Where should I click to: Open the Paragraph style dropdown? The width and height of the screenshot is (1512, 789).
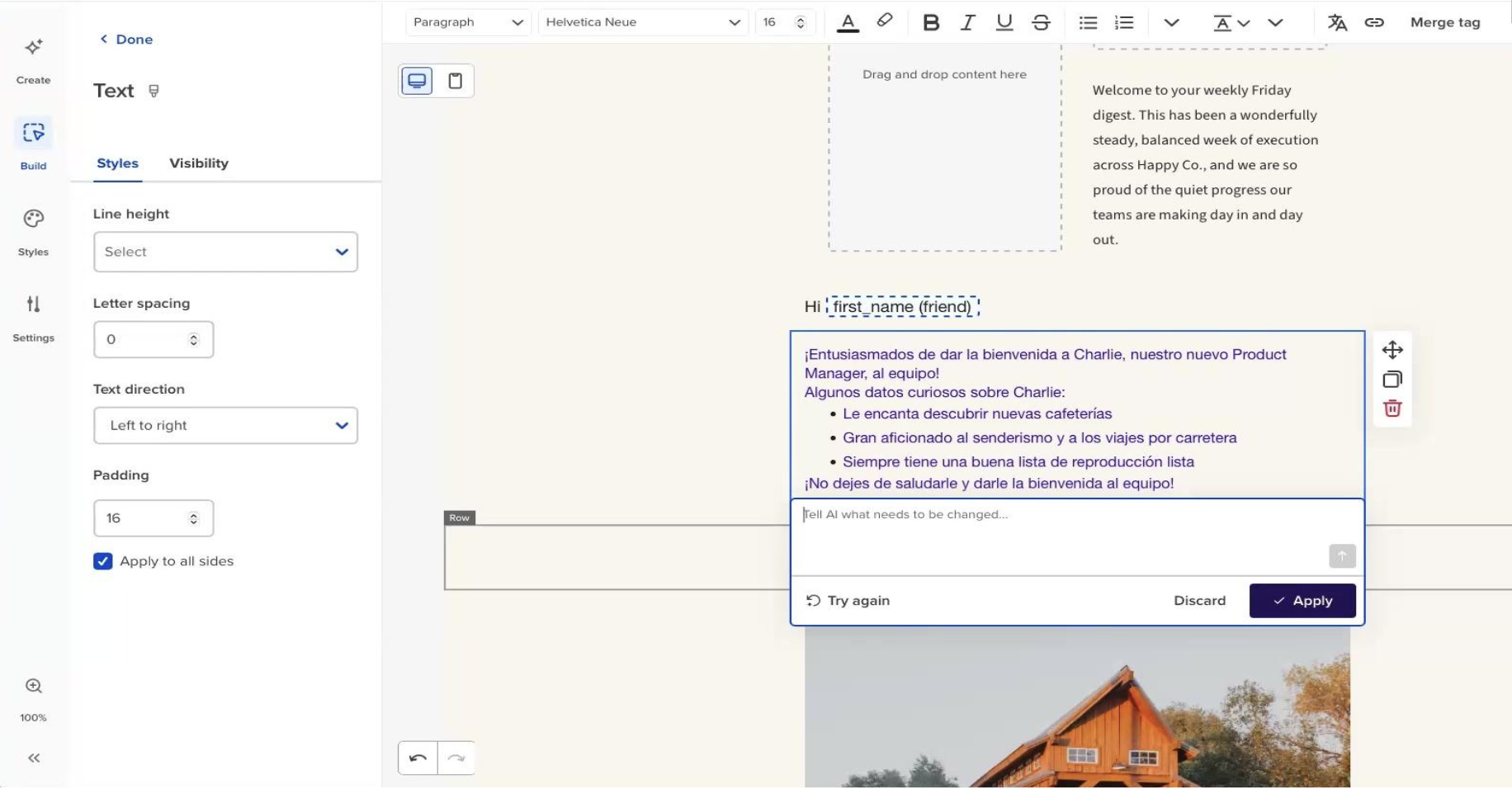(x=468, y=22)
